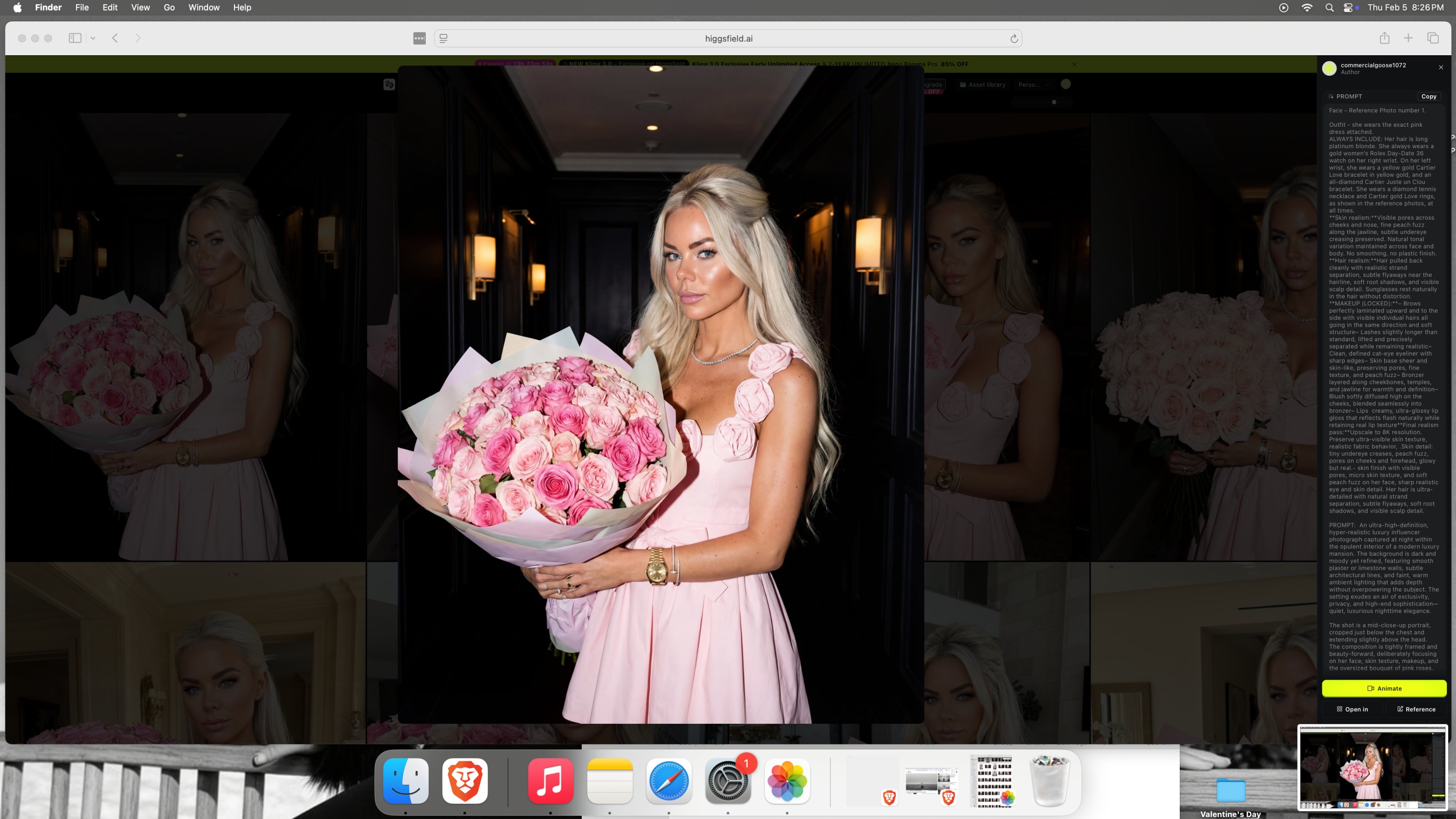The width and height of the screenshot is (1456, 819).
Task: Open the Window menu
Action: point(203,7)
